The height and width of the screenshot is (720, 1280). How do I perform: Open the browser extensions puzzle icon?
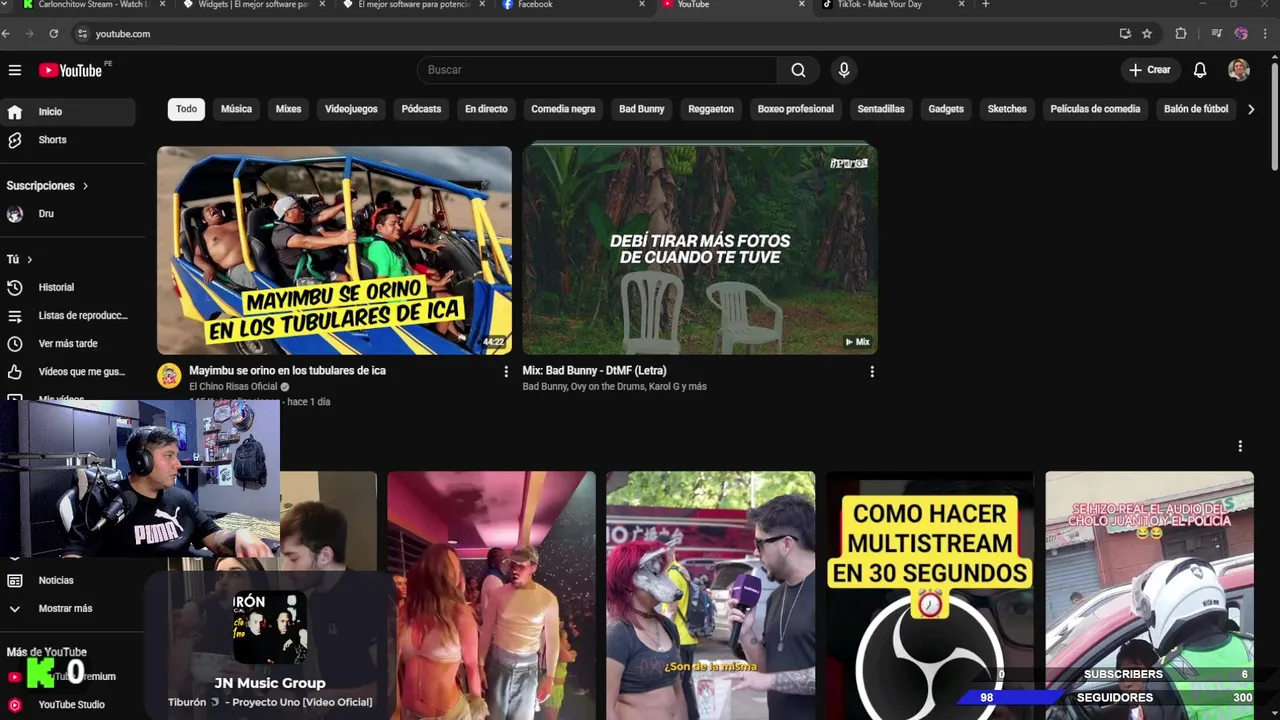(x=1181, y=34)
